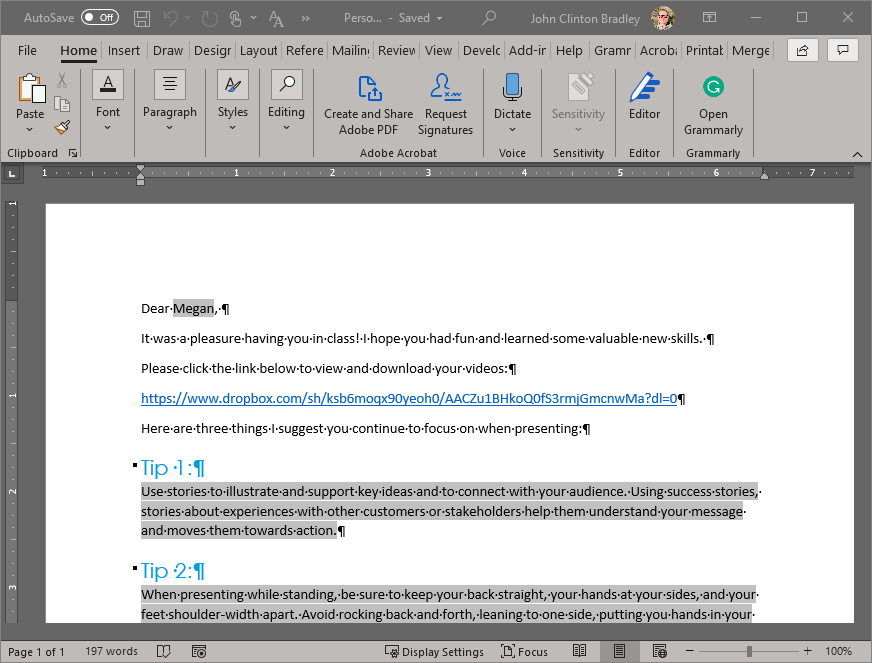Open the Review tab

click(x=396, y=51)
